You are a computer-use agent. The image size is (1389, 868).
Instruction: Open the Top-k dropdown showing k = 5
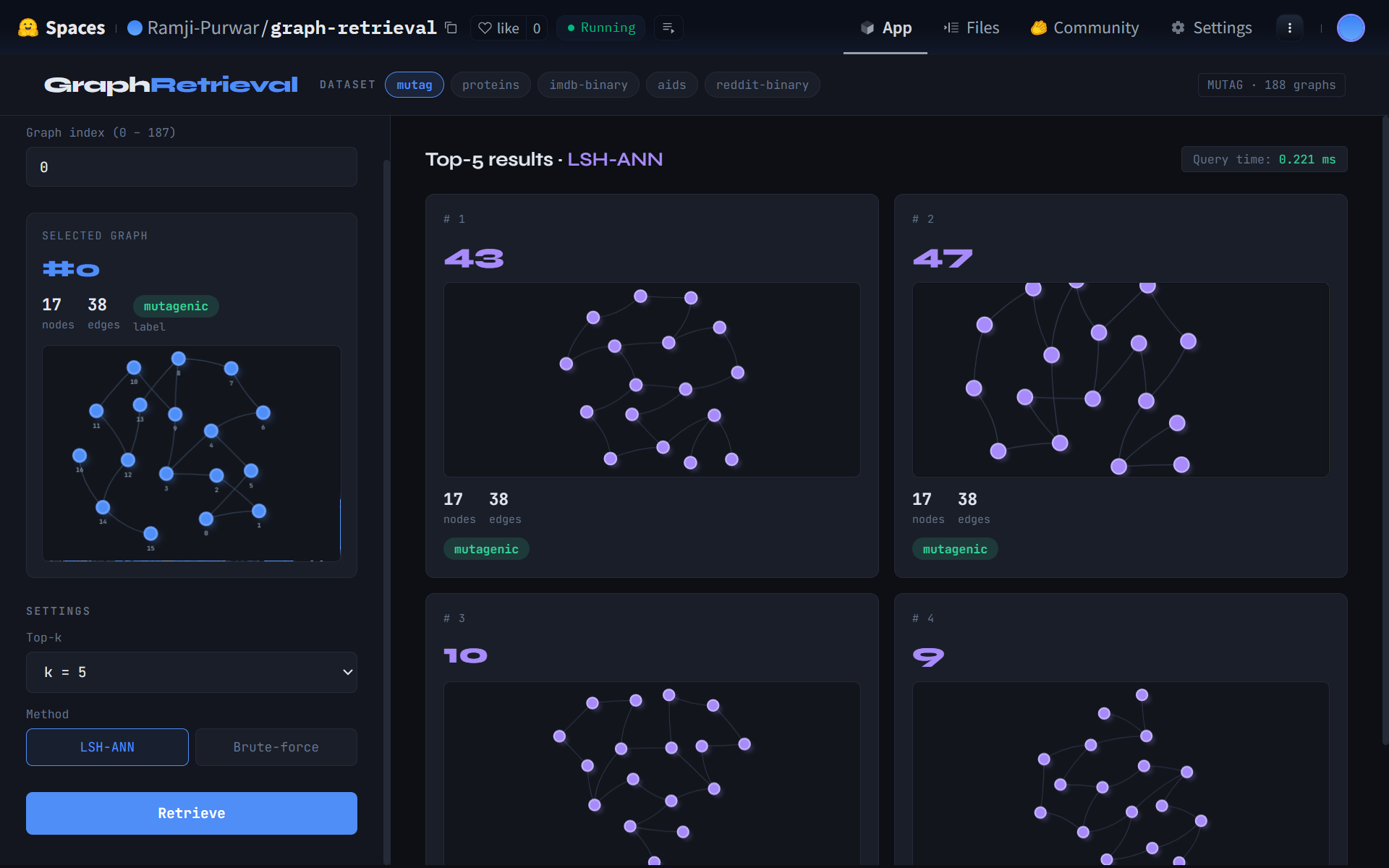[x=192, y=672]
